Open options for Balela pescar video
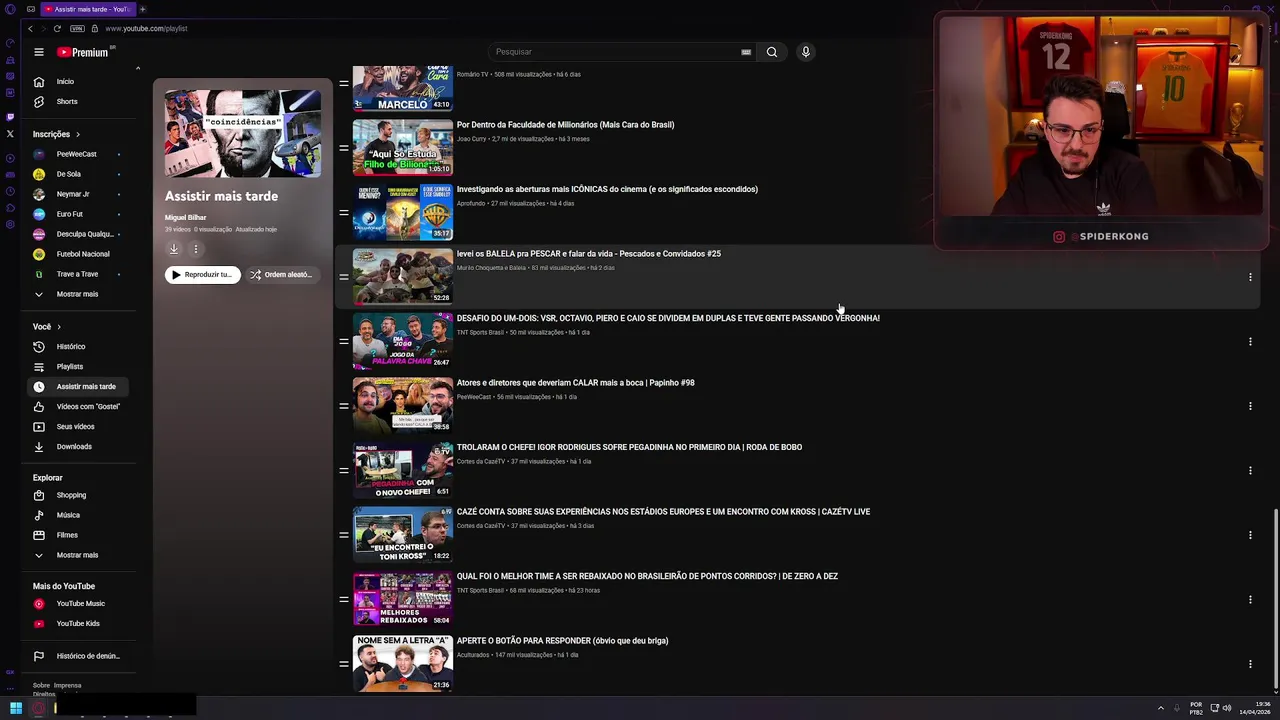The image size is (1280, 720). pyautogui.click(x=1250, y=277)
